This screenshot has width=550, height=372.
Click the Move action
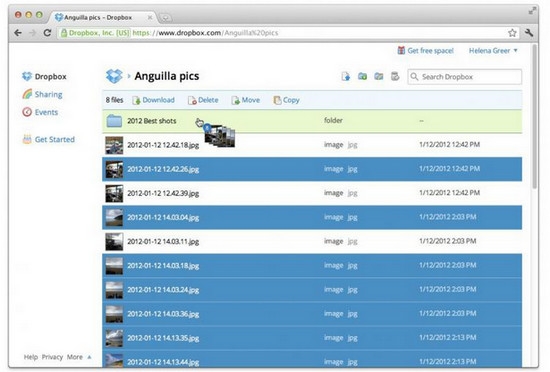click(246, 100)
